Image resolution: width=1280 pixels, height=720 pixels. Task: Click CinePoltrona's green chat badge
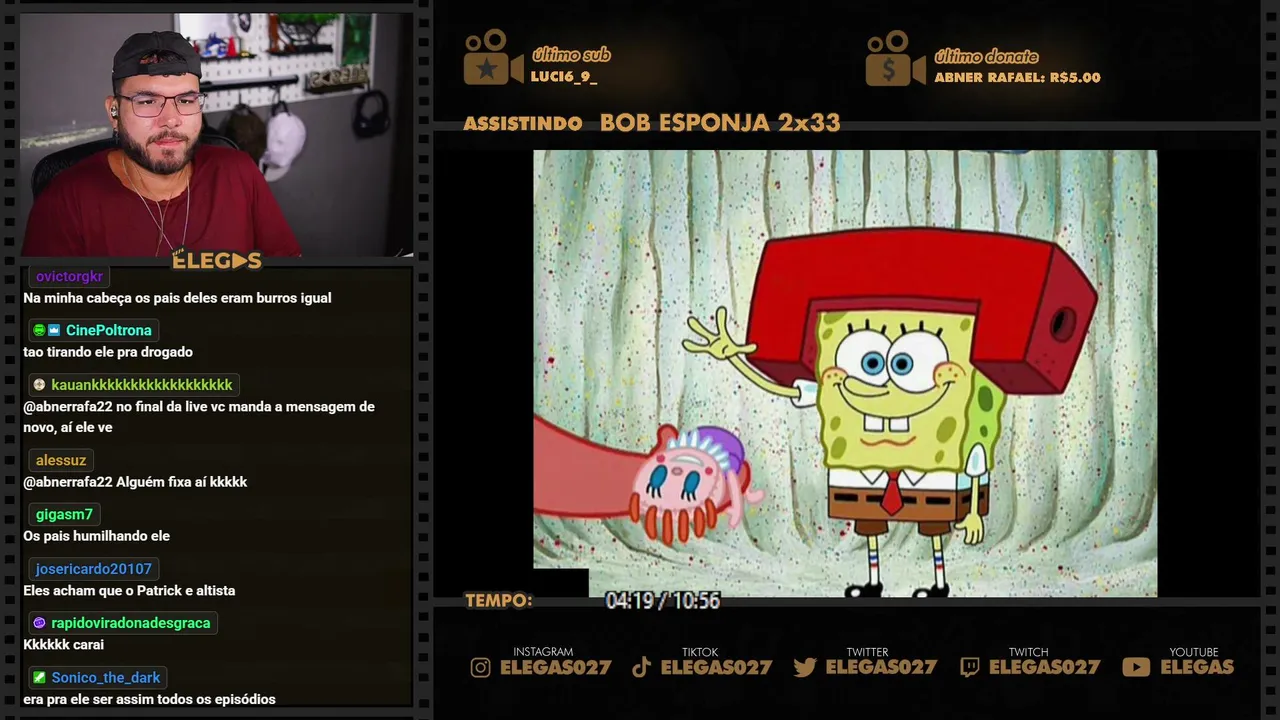[39, 330]
